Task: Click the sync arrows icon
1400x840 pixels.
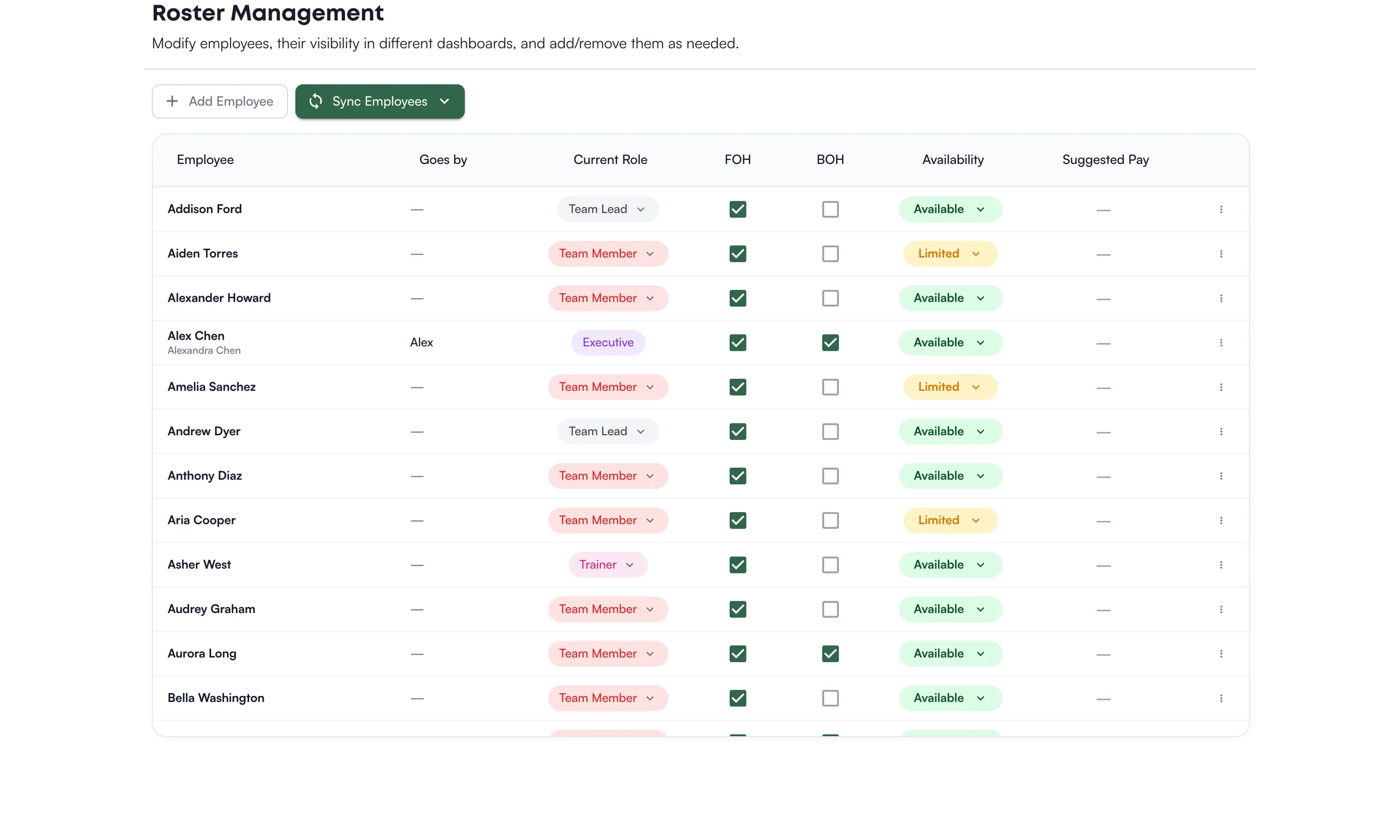Action: (316, 101)
